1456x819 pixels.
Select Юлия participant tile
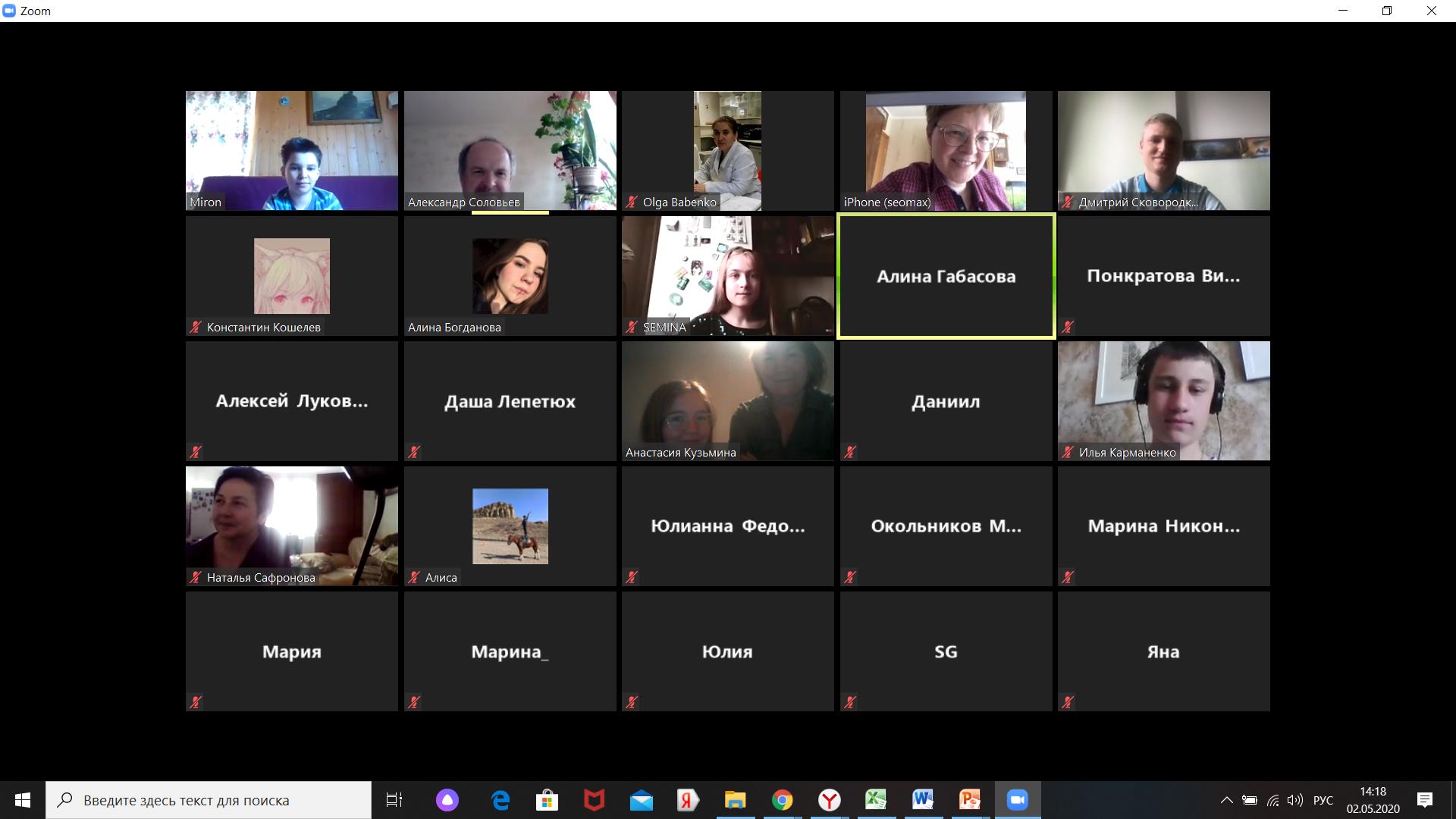pos(728,651)
